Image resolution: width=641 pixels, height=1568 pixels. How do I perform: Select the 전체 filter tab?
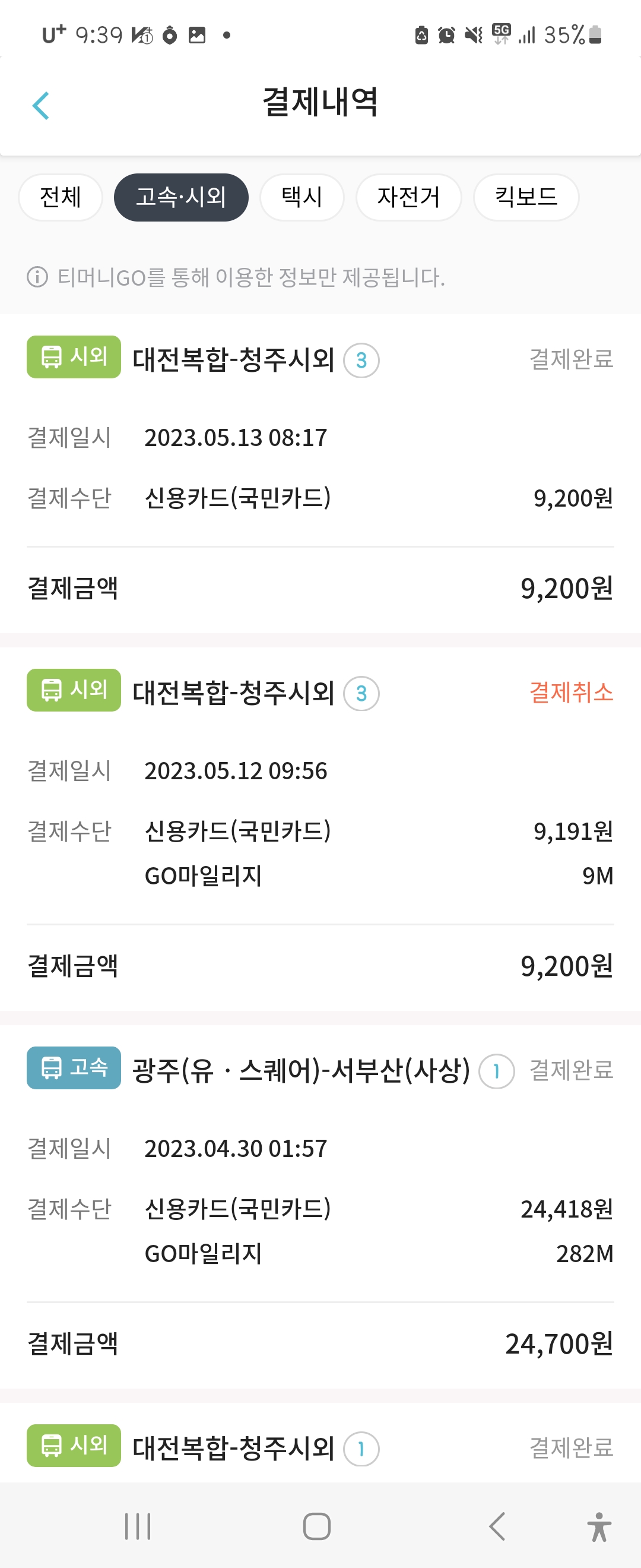[x=60, y=197]
